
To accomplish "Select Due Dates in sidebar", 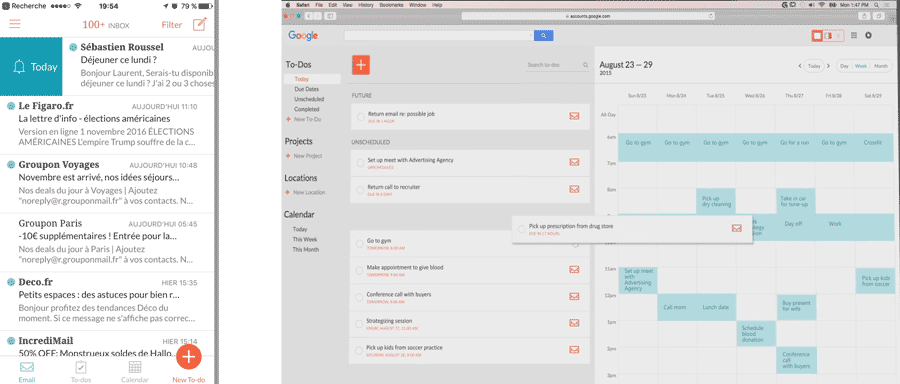I will tap(307, 89).
